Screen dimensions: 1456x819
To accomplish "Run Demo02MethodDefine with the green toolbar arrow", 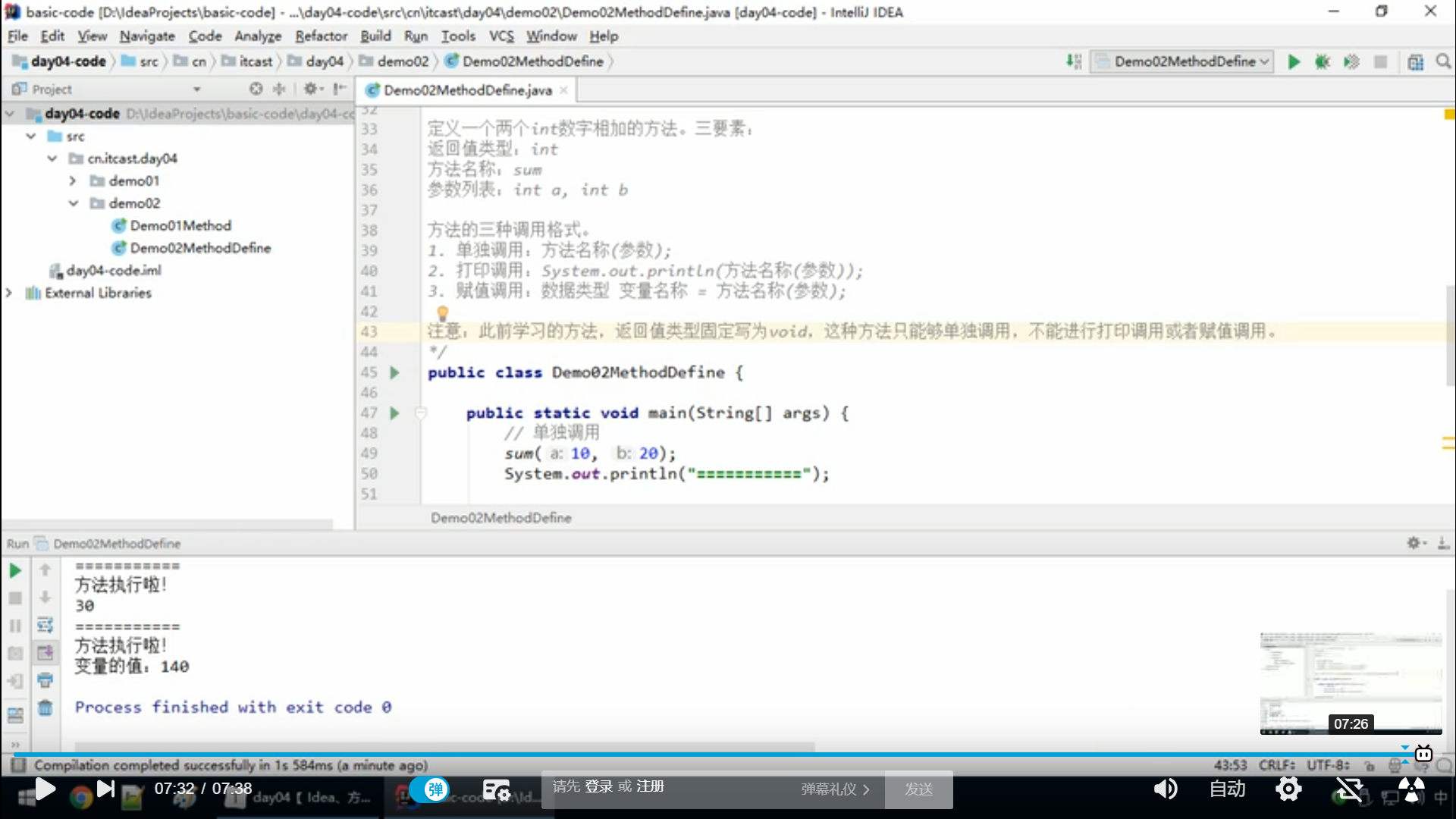I will pyautogui.click(x=1294, y=61).
